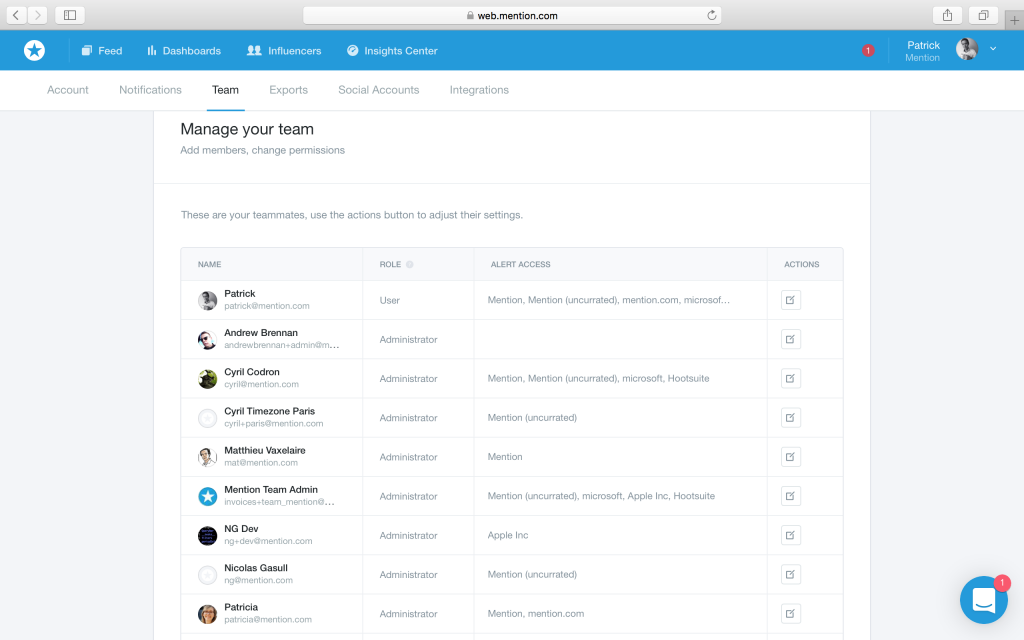This screenshot has width=1024, height=640.
Task: Click the ACTIONS column header
Action: tap(801, 264)
